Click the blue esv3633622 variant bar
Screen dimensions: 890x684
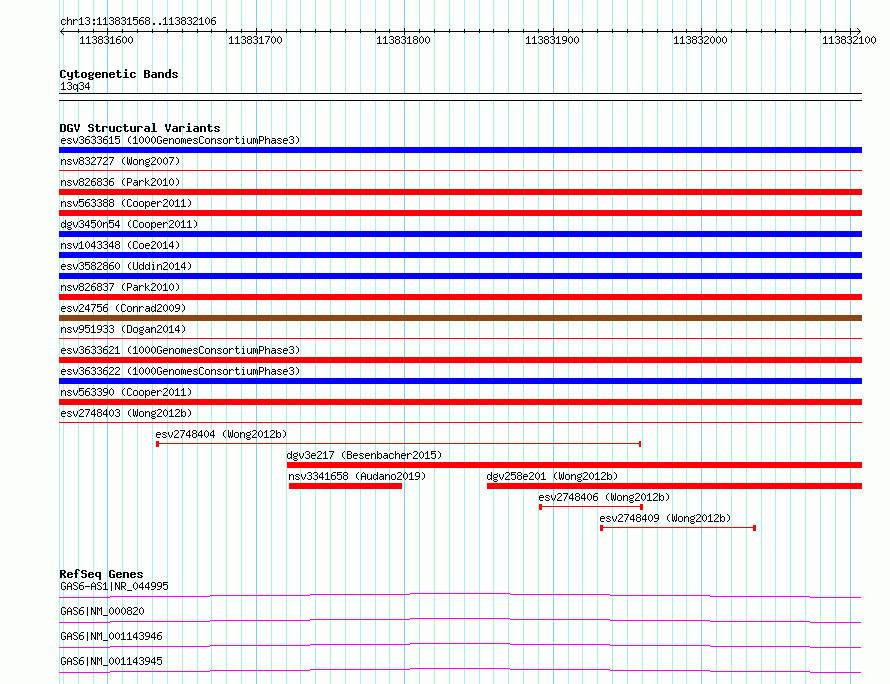[460, 381]
